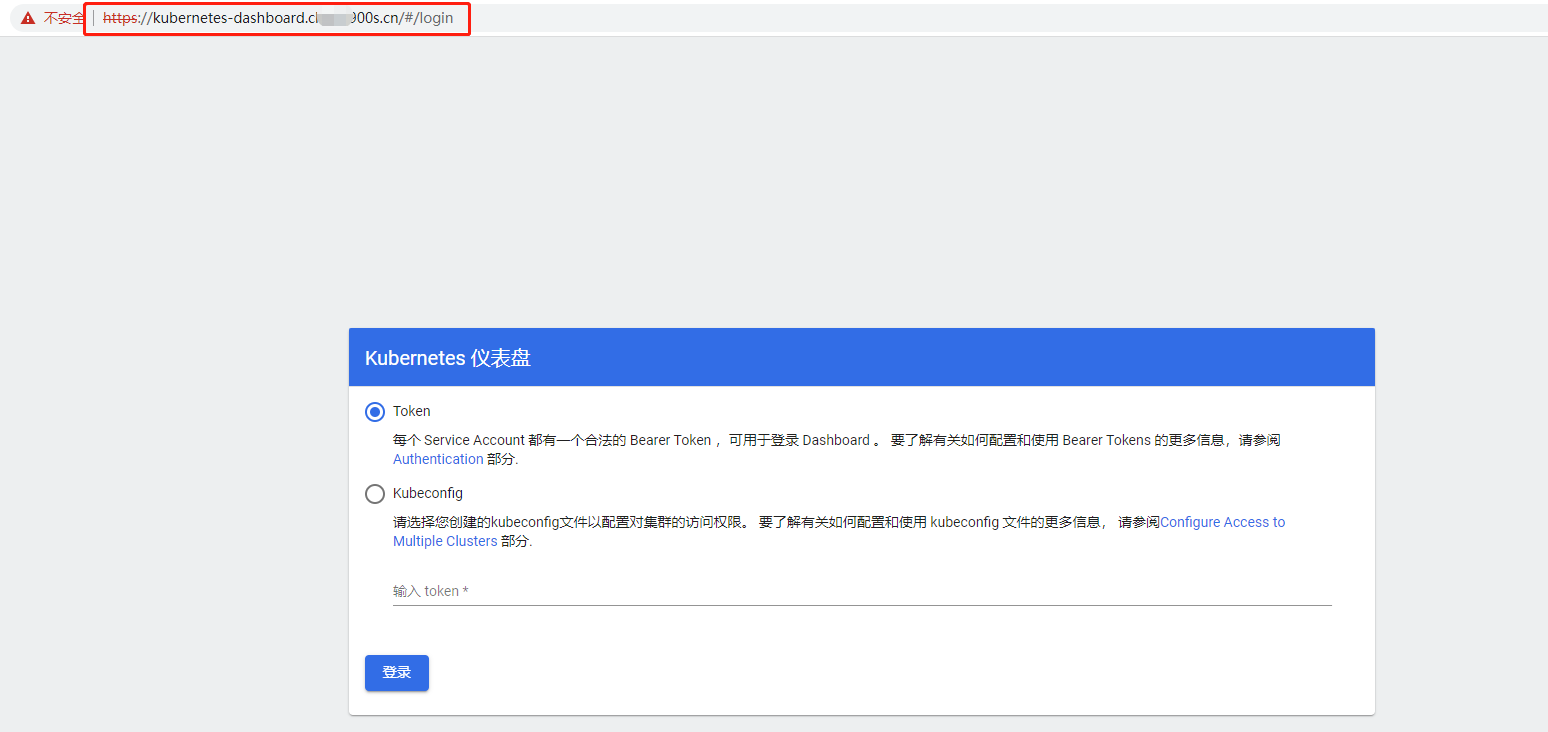The width and height of the screenshot is (1548, 732).
Task: Click the security warning triangle icon
Action: click(28, 19)
